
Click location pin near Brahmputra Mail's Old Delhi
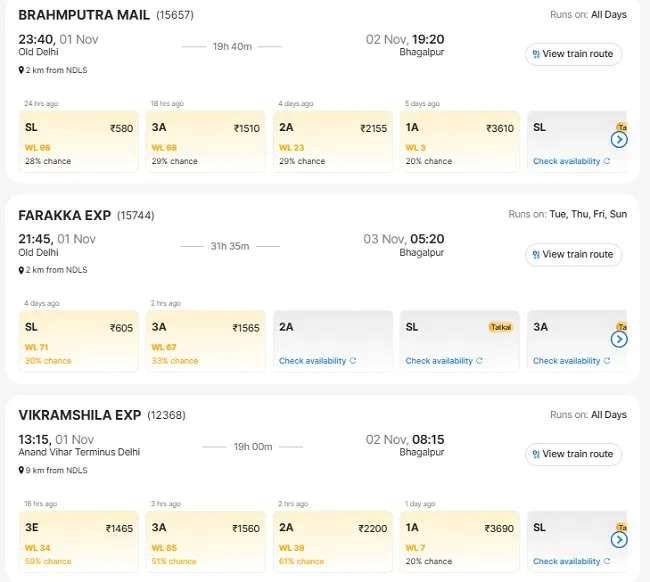click(x=21, y=70)
